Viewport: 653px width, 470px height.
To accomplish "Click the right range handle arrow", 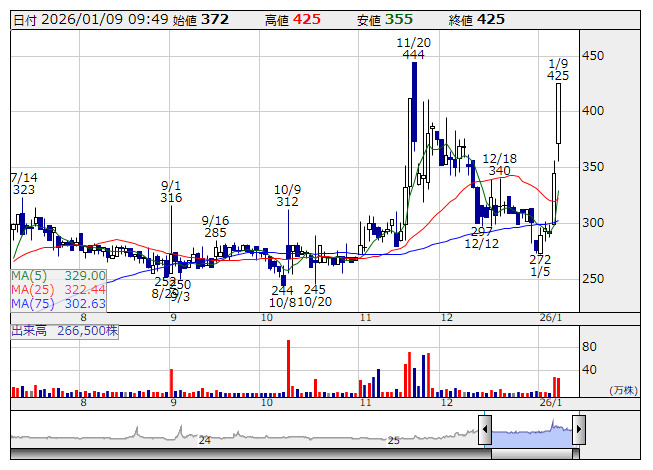I will click(579, 430).
